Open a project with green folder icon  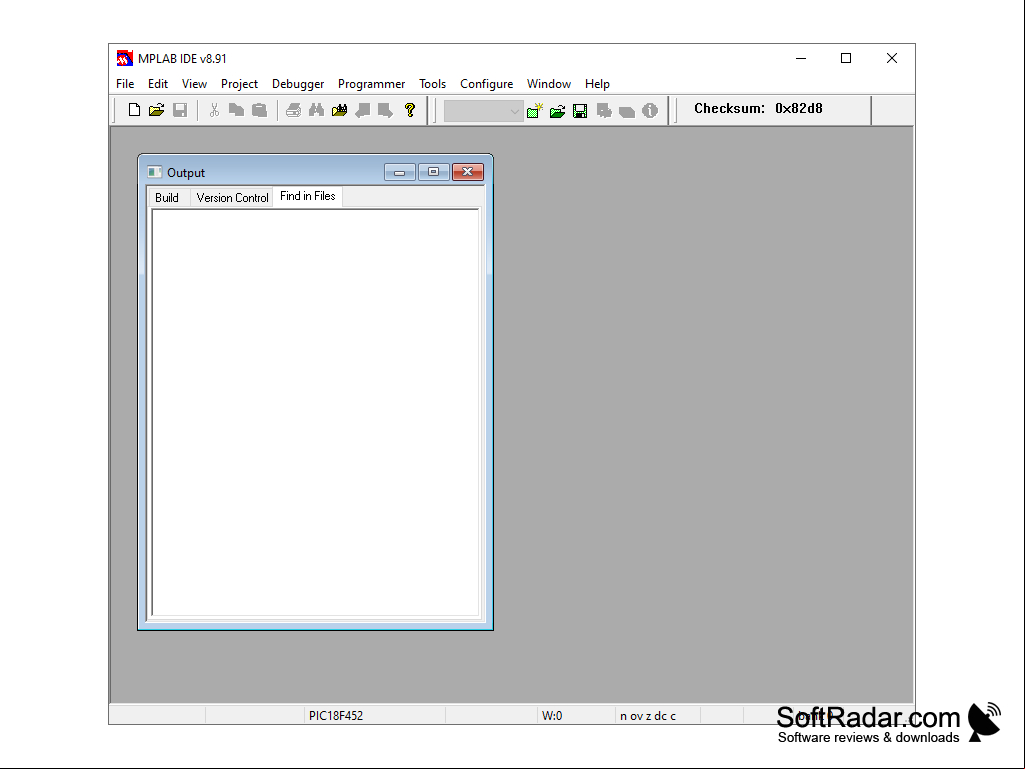coord(558,111)
